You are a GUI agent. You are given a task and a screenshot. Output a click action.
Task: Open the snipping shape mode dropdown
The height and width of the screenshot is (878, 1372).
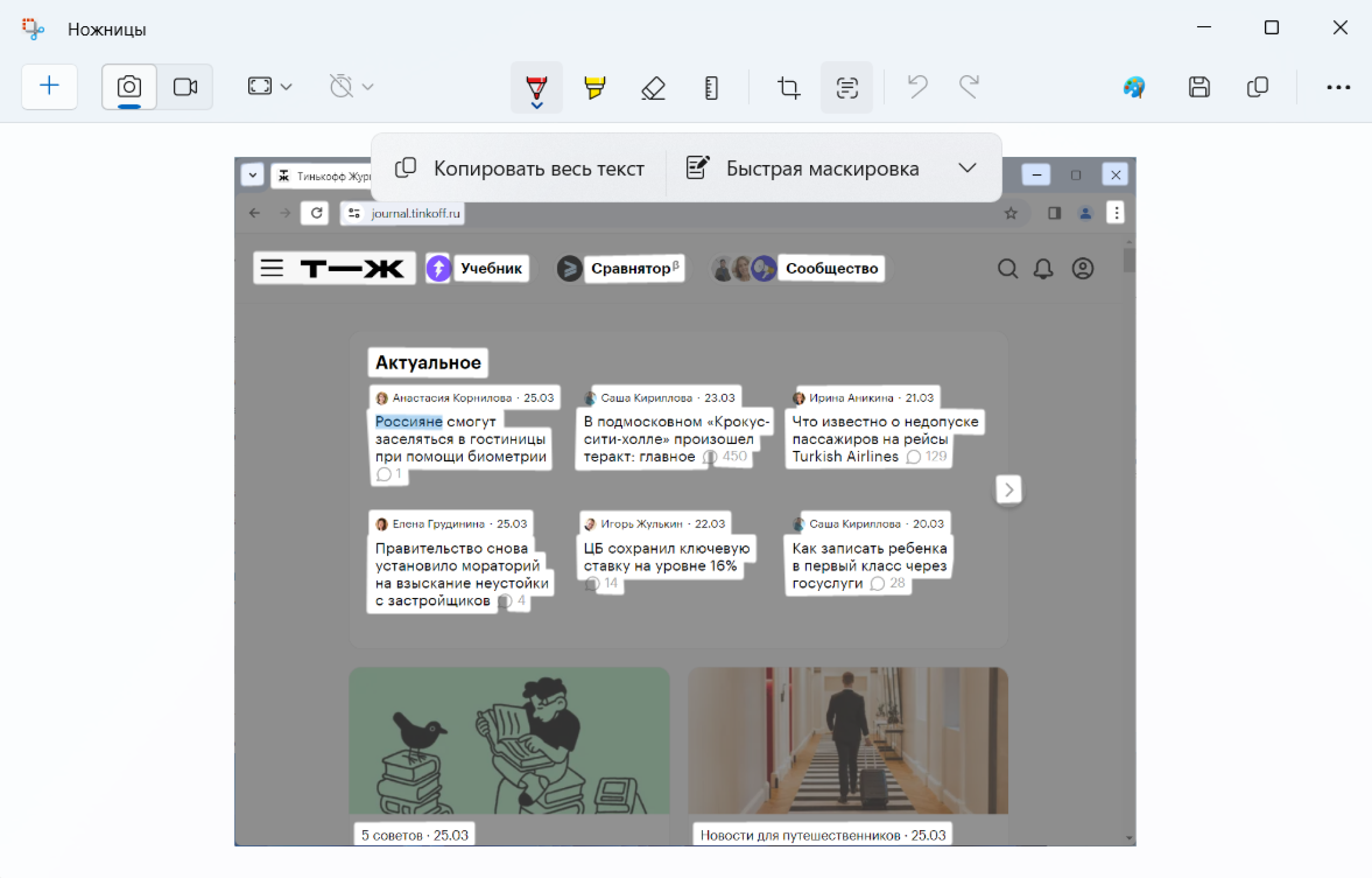click(x=270, y=87)
